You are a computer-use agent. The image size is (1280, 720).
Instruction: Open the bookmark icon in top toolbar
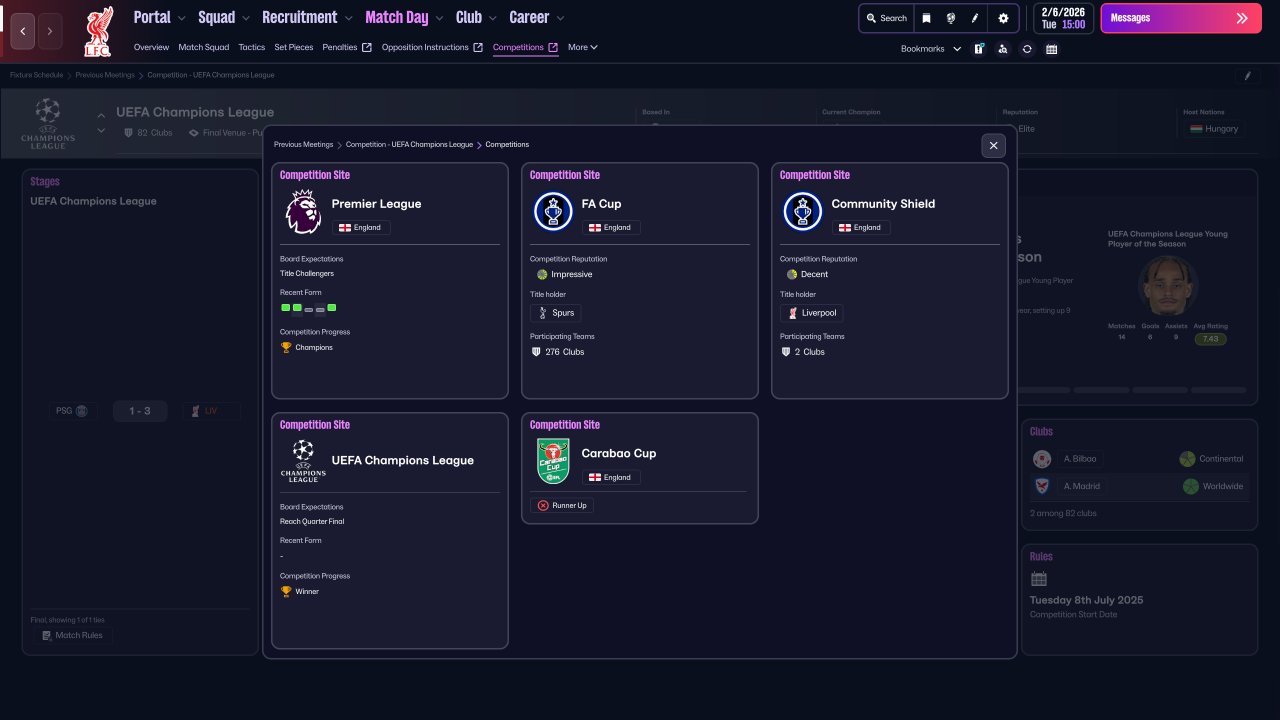point(926,18)
